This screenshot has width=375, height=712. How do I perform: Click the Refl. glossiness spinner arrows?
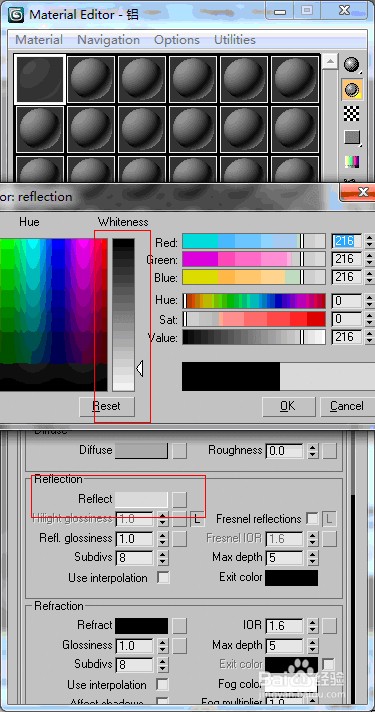pyautogui.click(x=163, y=539)
